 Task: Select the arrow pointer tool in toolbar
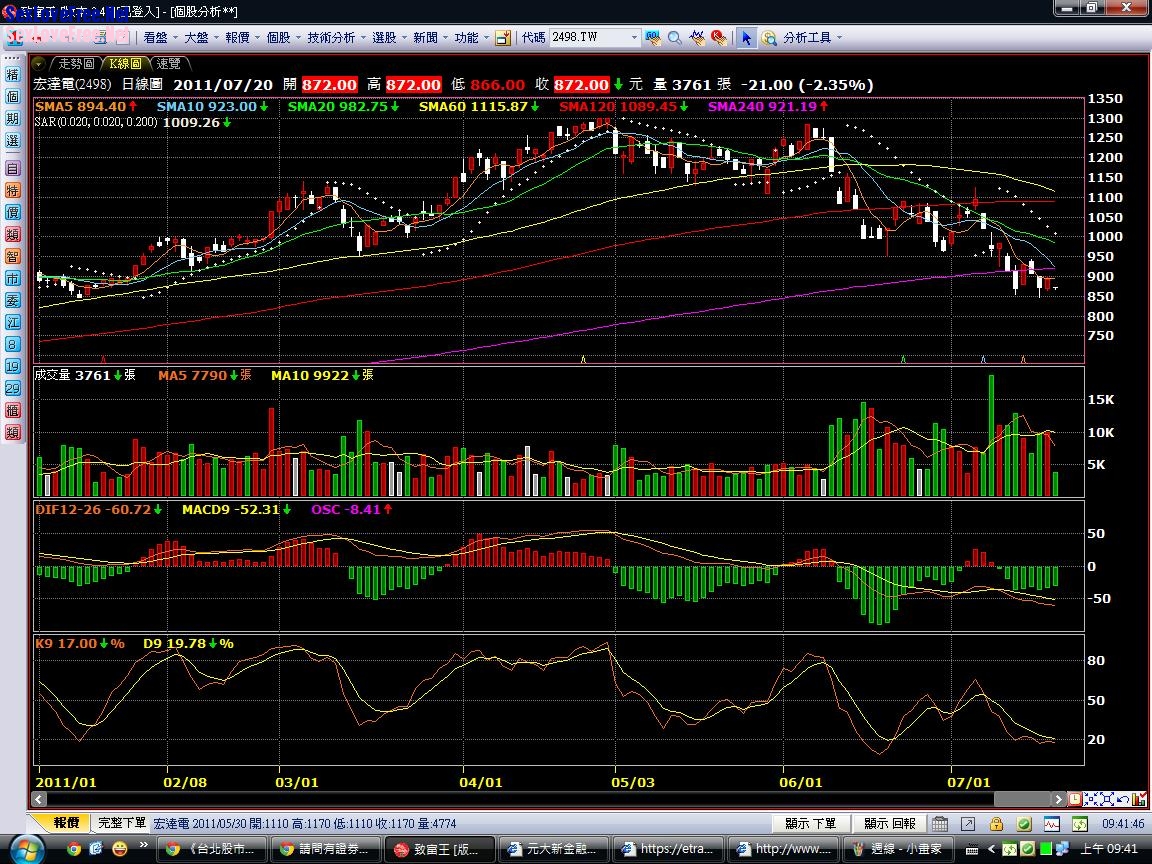click(746, 38)
